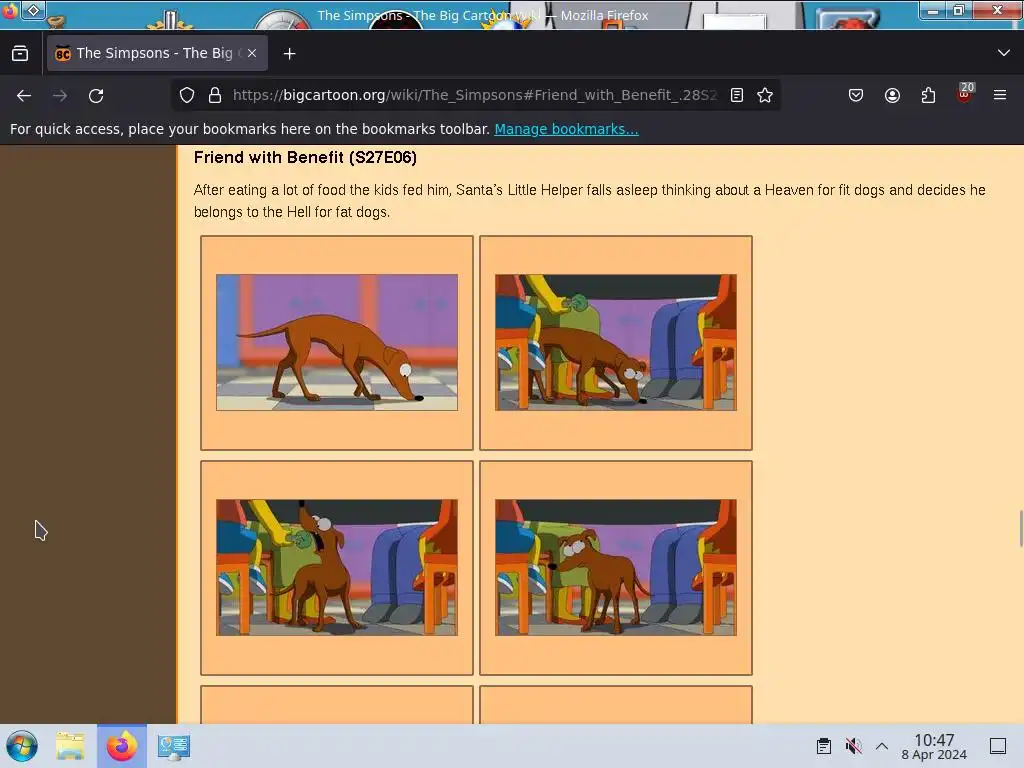
Task: Click the forward navigation arrow
Action: [x=60, y=96]
